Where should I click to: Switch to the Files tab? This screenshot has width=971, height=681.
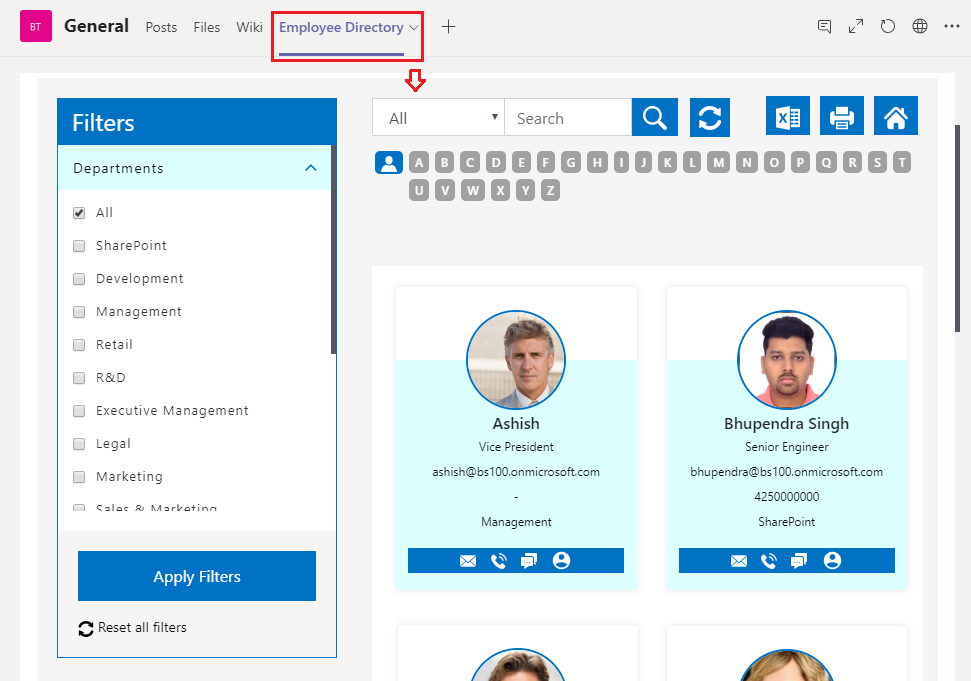[207, 27]
